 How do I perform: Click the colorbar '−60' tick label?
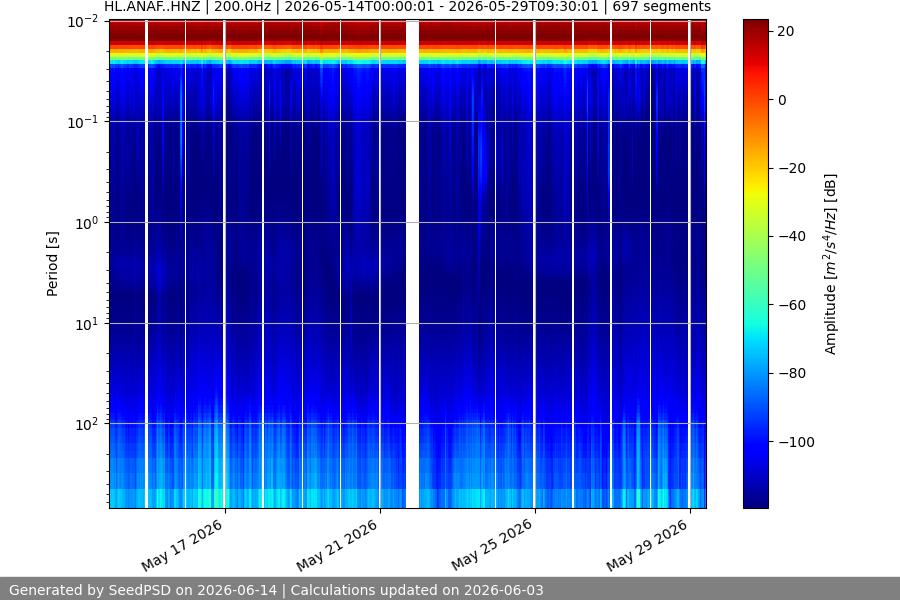[791, 305]
